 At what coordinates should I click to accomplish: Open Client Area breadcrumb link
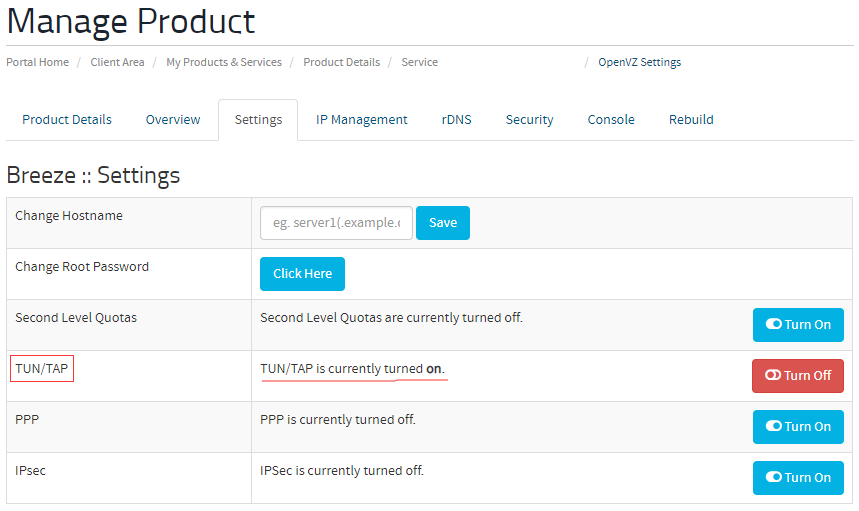[117, 62]
